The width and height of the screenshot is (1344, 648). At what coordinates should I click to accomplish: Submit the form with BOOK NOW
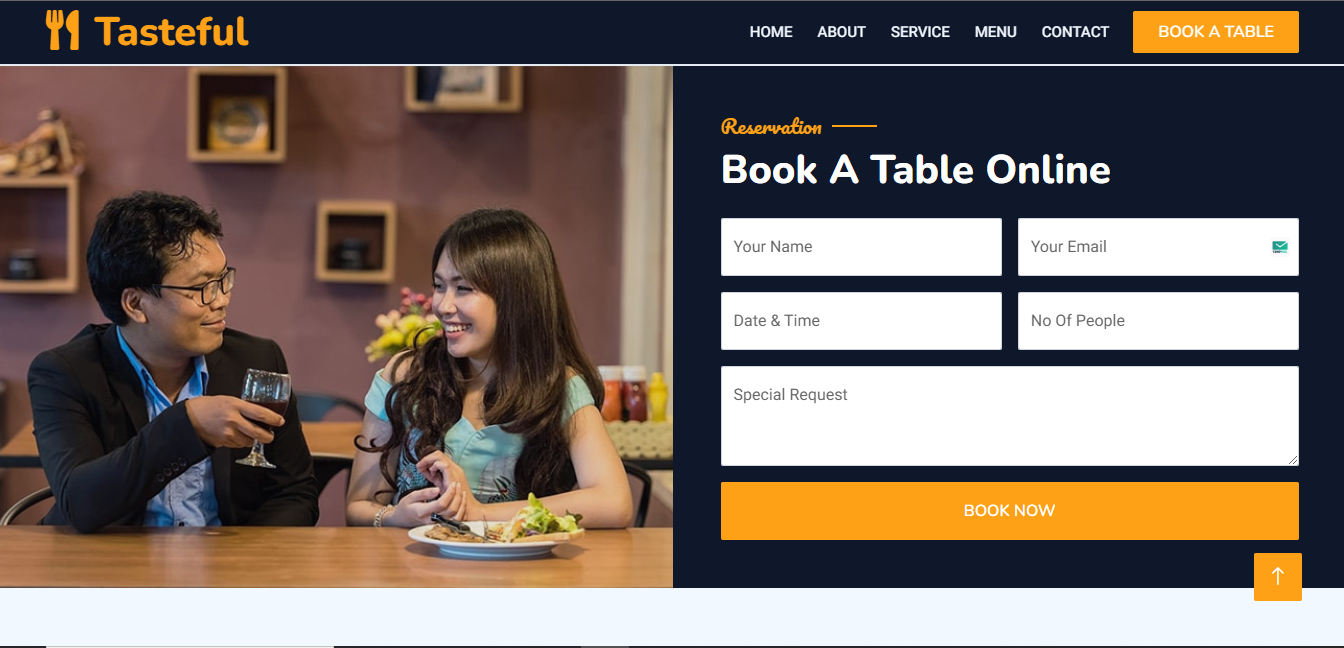pyautogui.click(x=1010, y=511)
